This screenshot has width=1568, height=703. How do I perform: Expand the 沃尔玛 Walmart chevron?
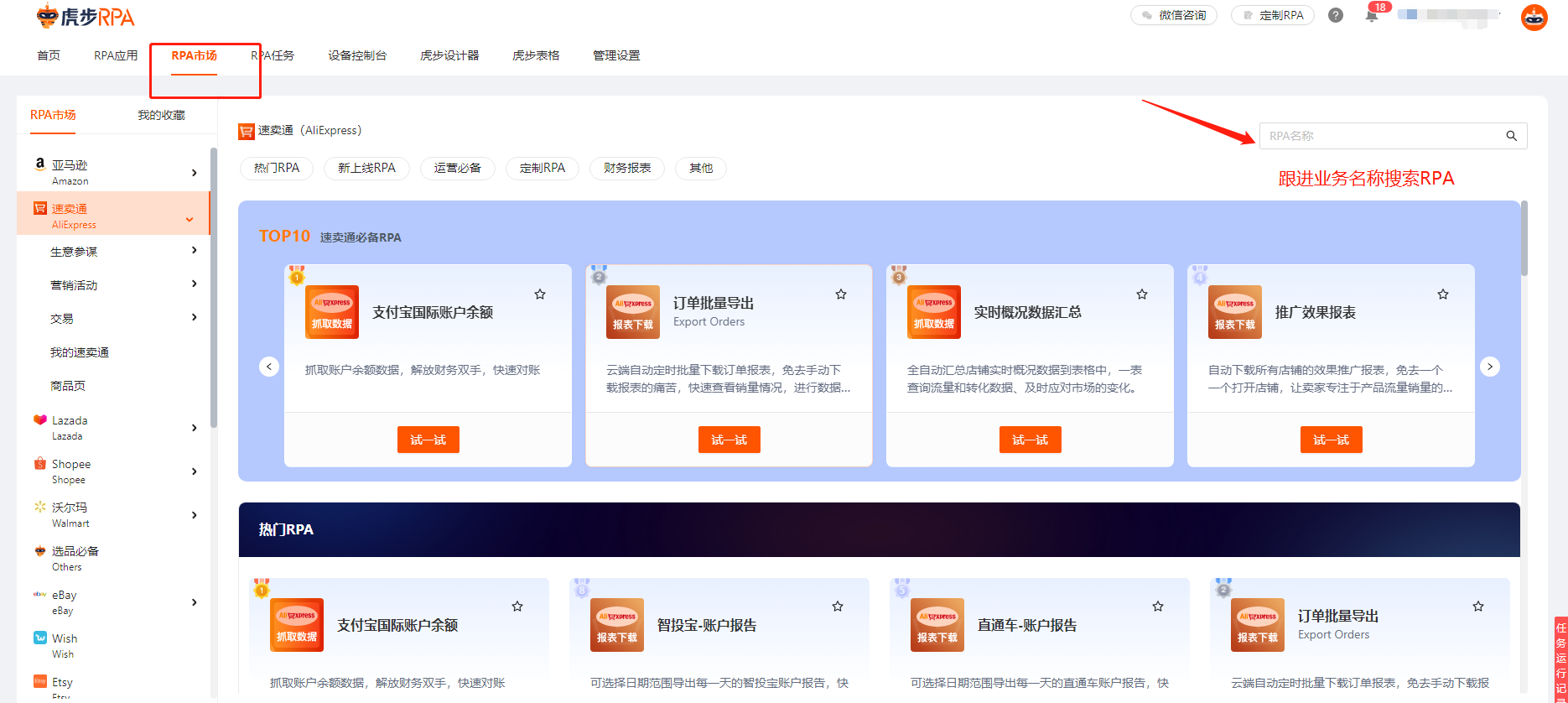pyautogui.click(x=194, y=515)
